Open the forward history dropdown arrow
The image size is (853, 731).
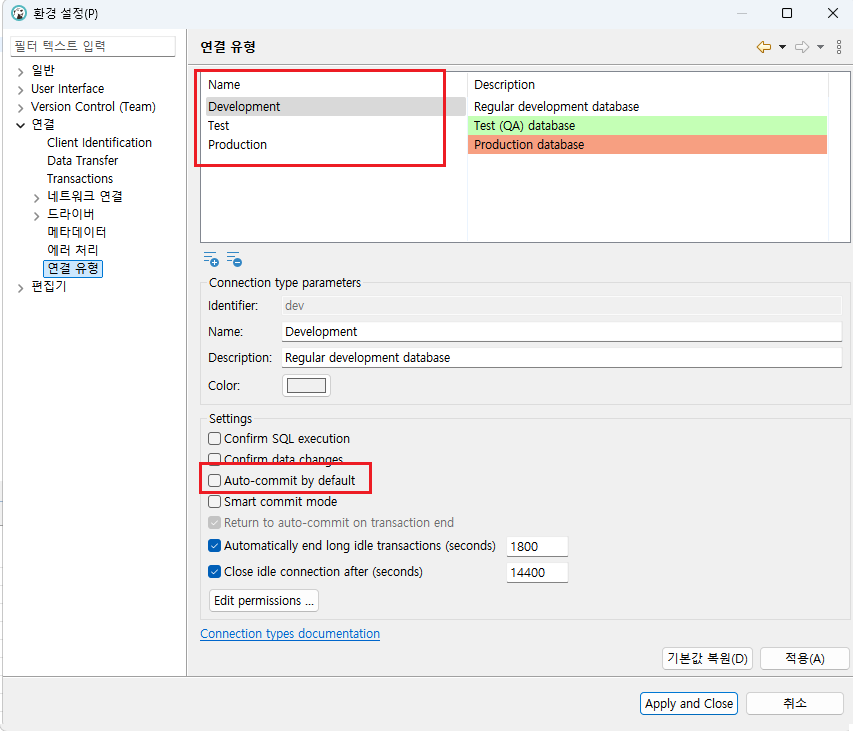point(820,47)
